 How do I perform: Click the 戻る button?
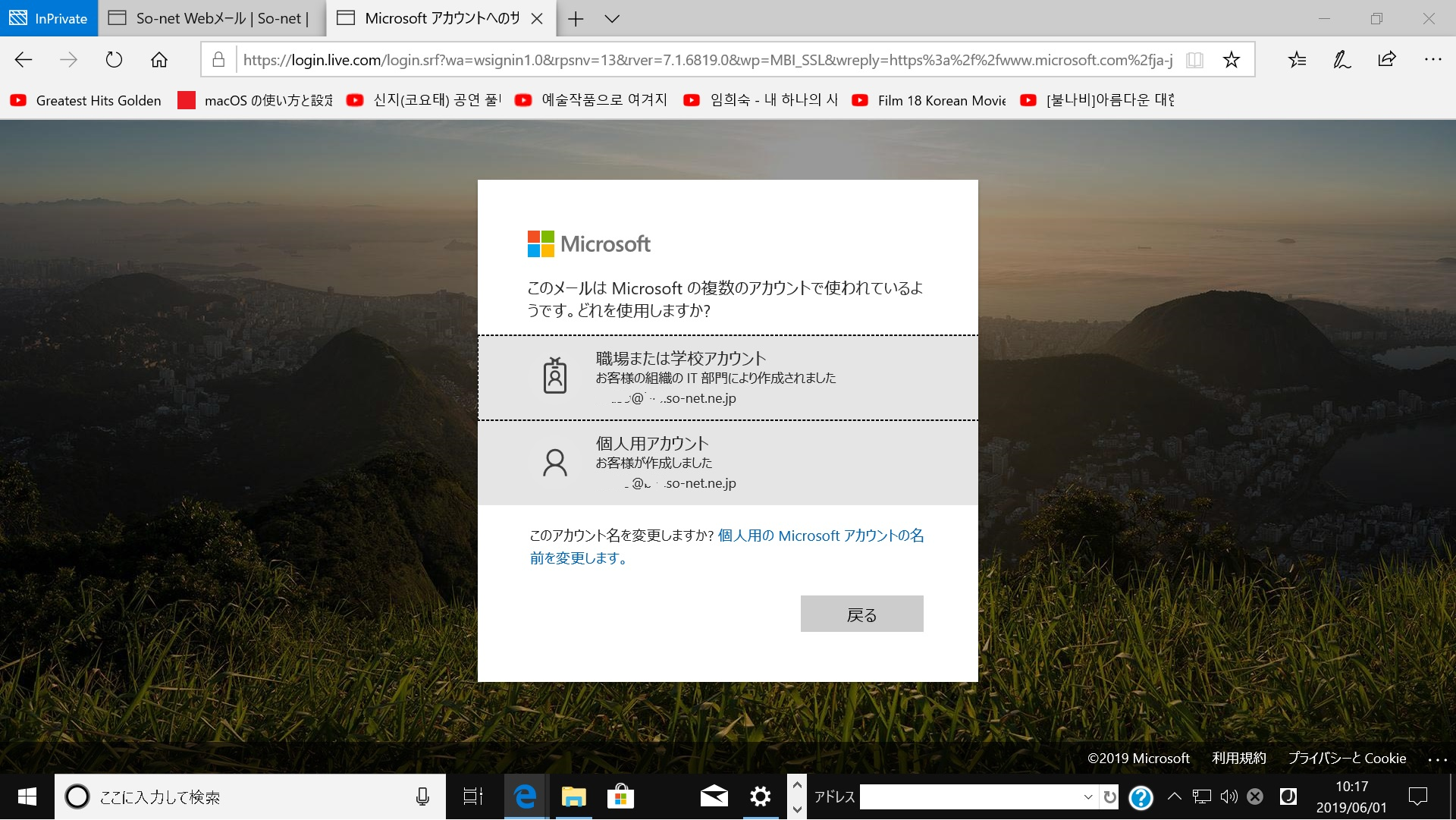pos(862,614)
